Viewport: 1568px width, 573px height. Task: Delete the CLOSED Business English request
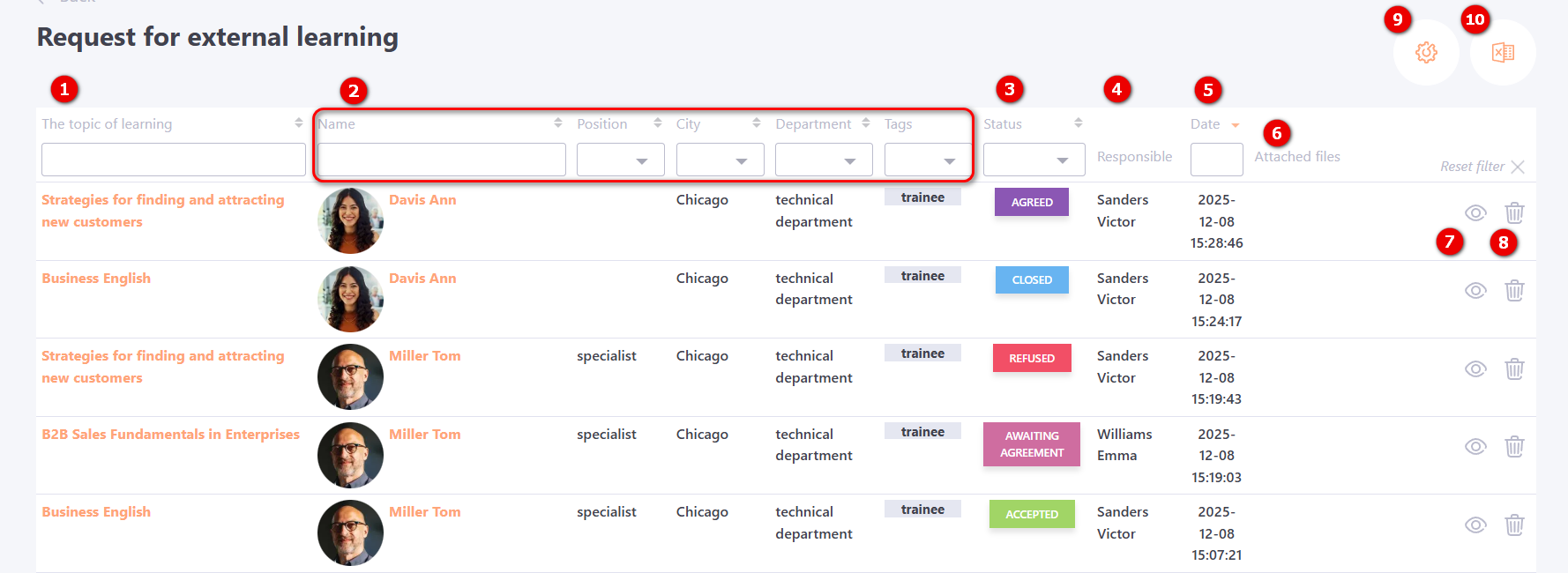(1514, 291)
